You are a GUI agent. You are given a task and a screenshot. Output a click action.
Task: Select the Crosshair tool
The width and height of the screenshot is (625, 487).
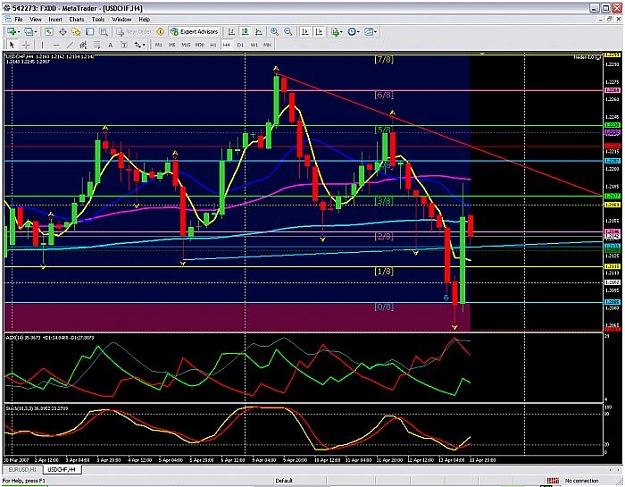point(26,45)
